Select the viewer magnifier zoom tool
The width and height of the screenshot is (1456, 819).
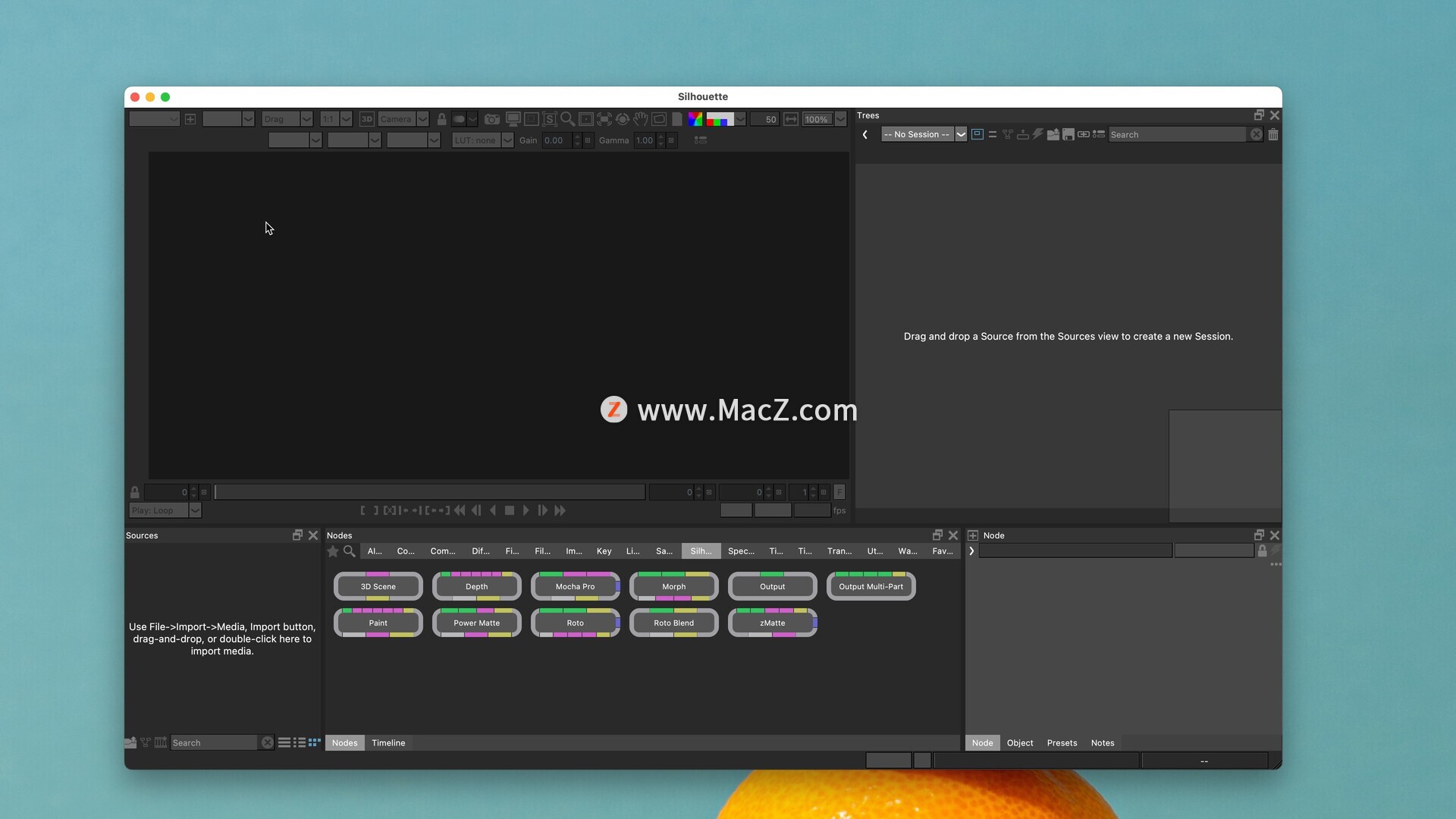[566, 119]
